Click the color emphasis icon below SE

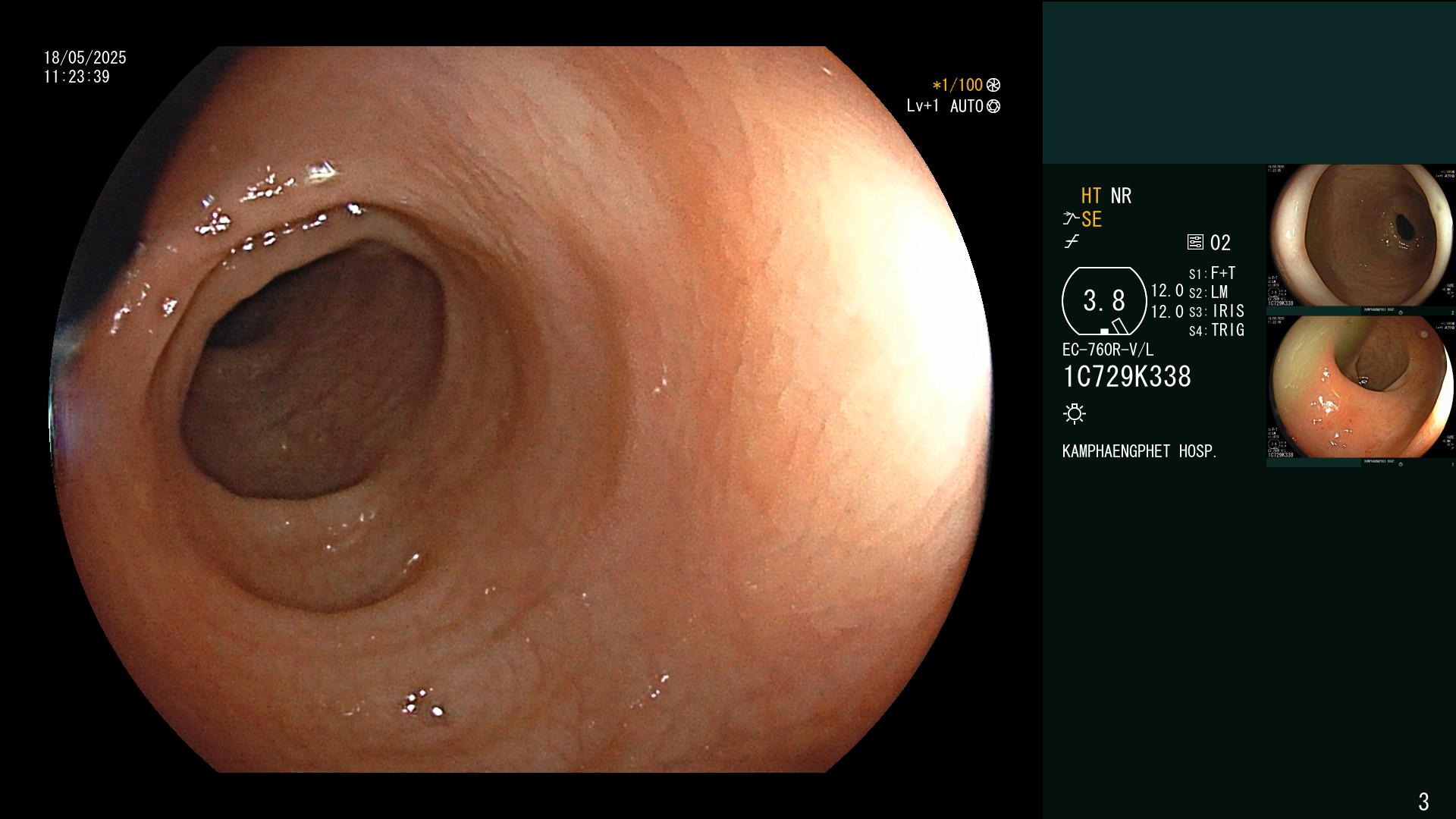1072,243
